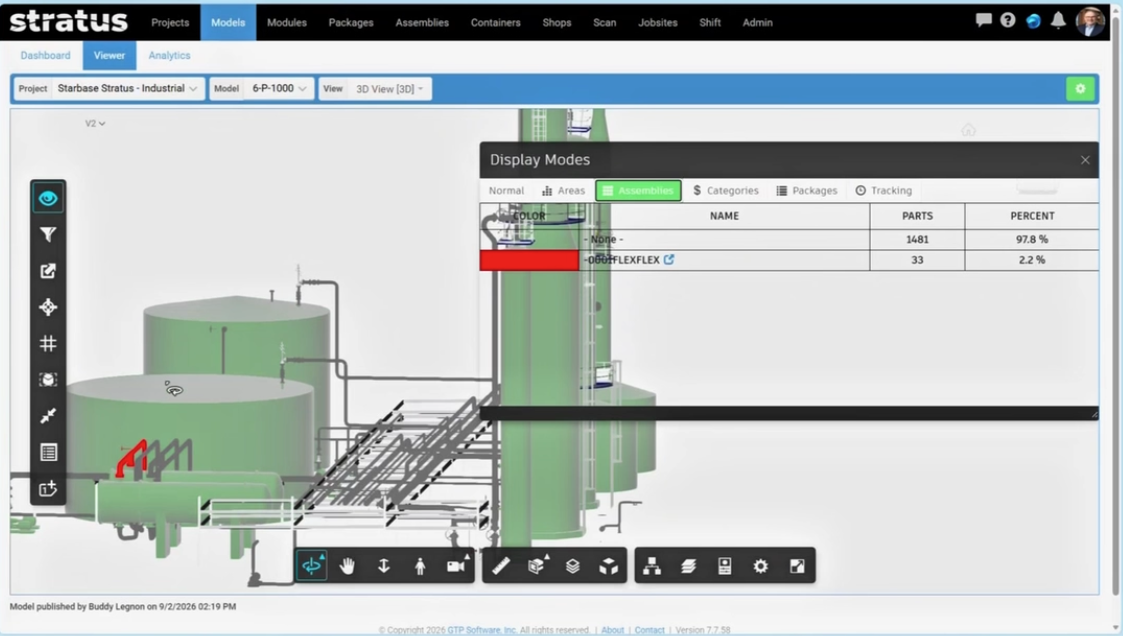Open the Contact link in footer
1123x636 pixels.
pyautogui.click(x=650, y=630)
